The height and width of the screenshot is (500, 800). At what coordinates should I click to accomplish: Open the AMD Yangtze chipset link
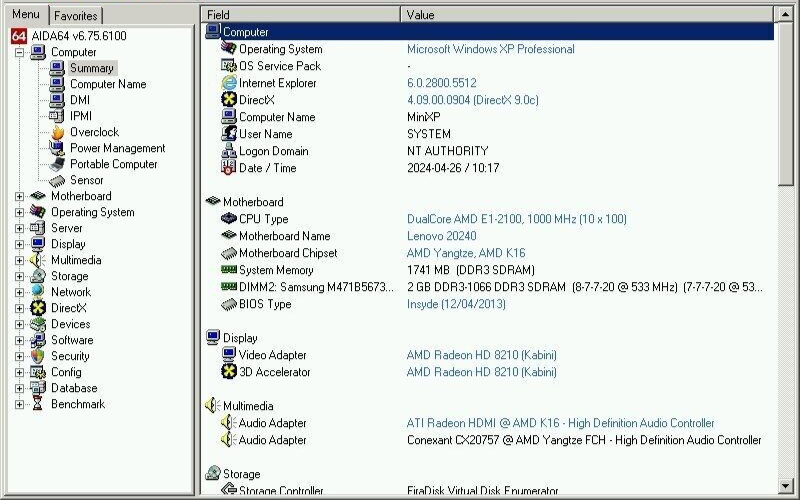pos(466,253)
